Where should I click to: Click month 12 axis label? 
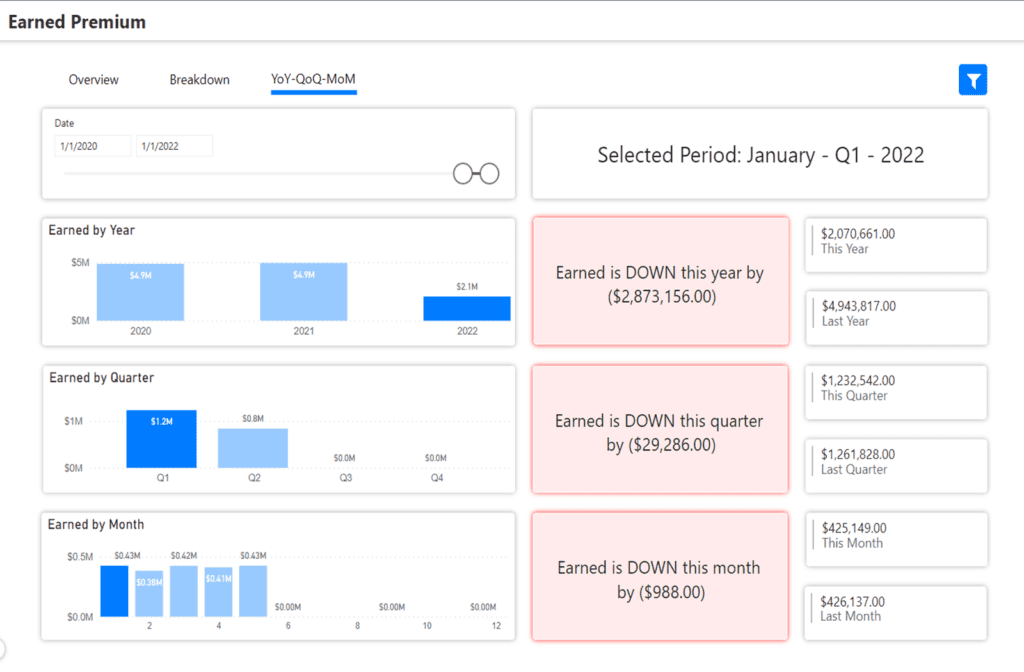click(x=496, y=626)
